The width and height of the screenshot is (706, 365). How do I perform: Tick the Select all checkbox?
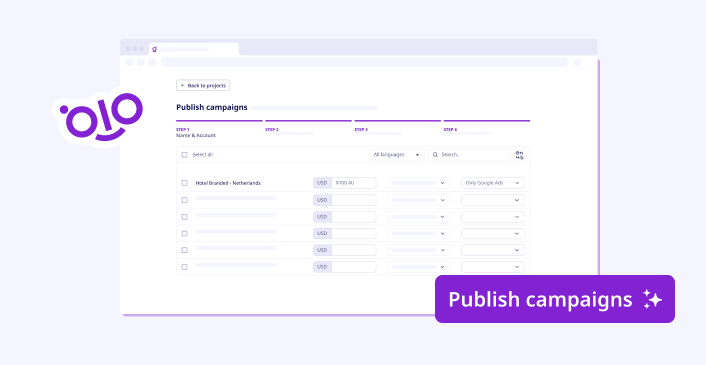(184, 155)
